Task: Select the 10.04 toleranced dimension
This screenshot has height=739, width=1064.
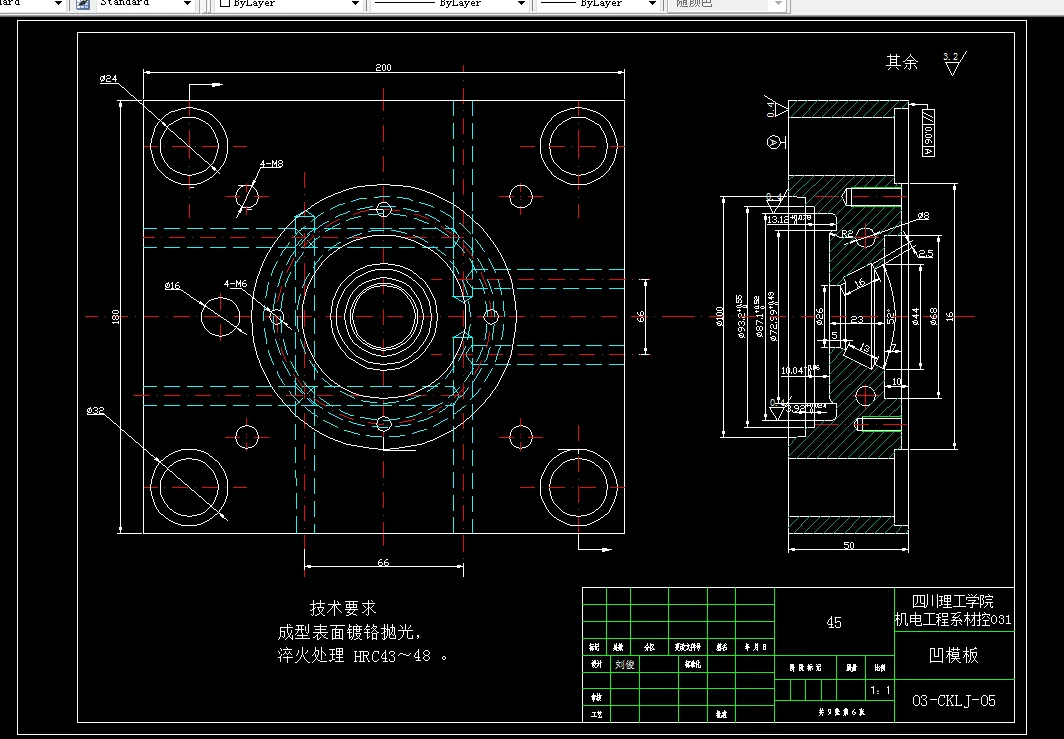Action: point(800,370)
